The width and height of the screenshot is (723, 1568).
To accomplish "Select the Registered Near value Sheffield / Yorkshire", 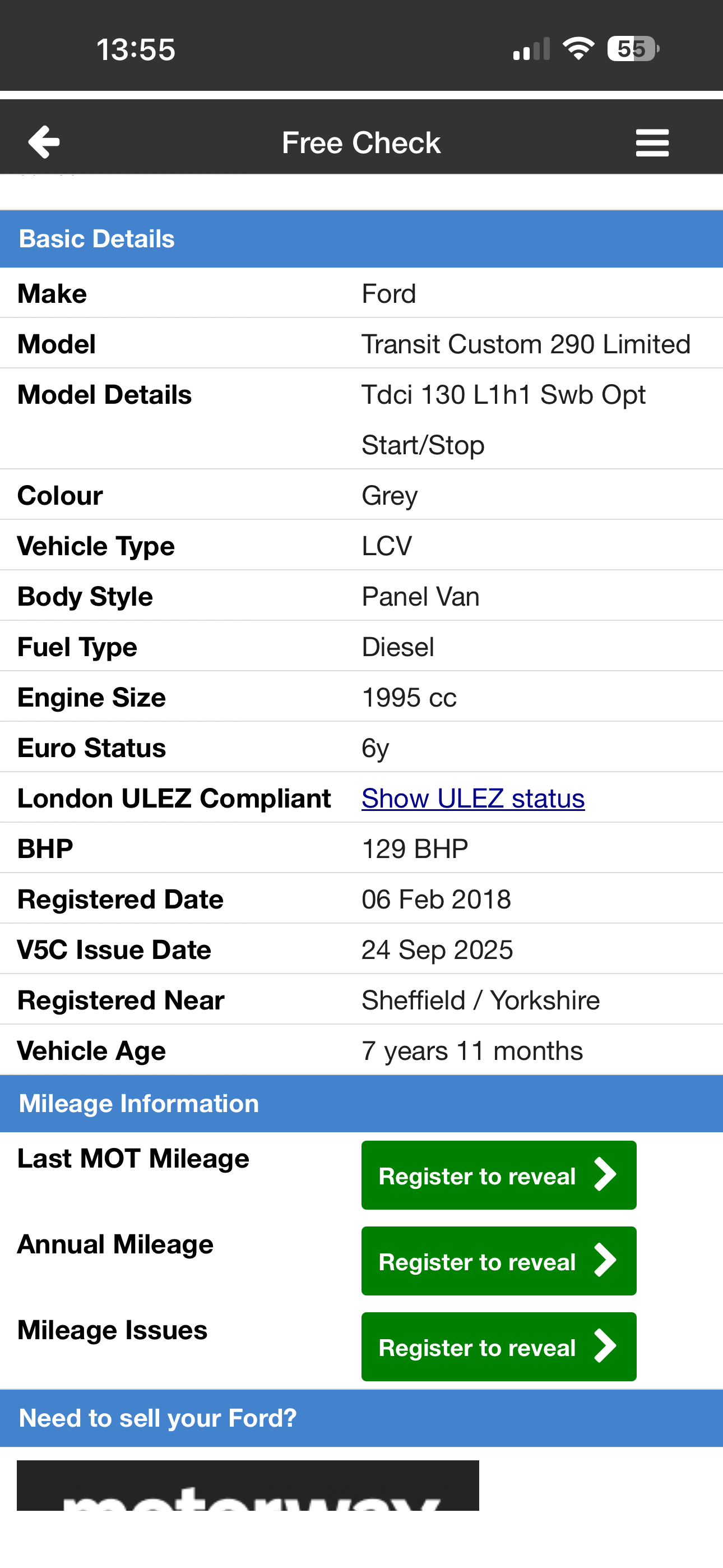I will point(480,999).
